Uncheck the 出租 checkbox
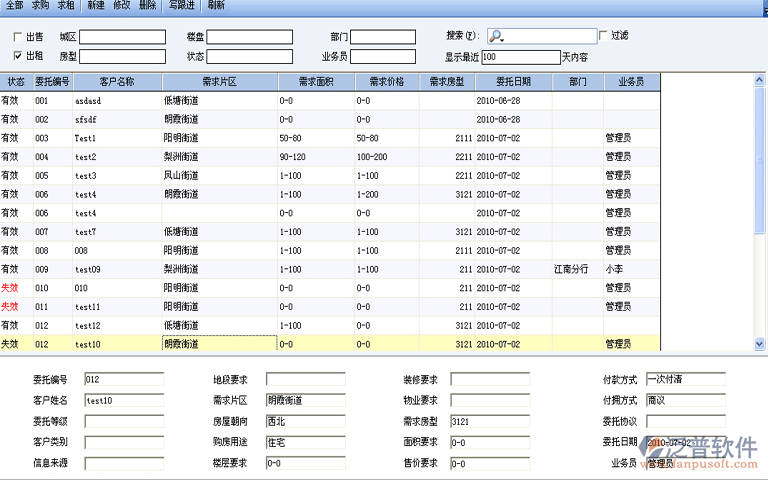The width and height of the screenshot is (768, 480). pyautogui.click(x=18, y=56)
